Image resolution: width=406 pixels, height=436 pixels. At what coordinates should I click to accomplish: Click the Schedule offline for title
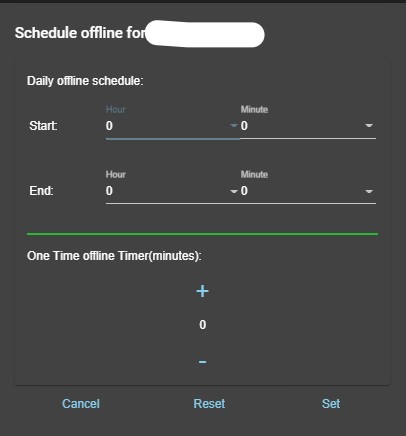point(80,33)
